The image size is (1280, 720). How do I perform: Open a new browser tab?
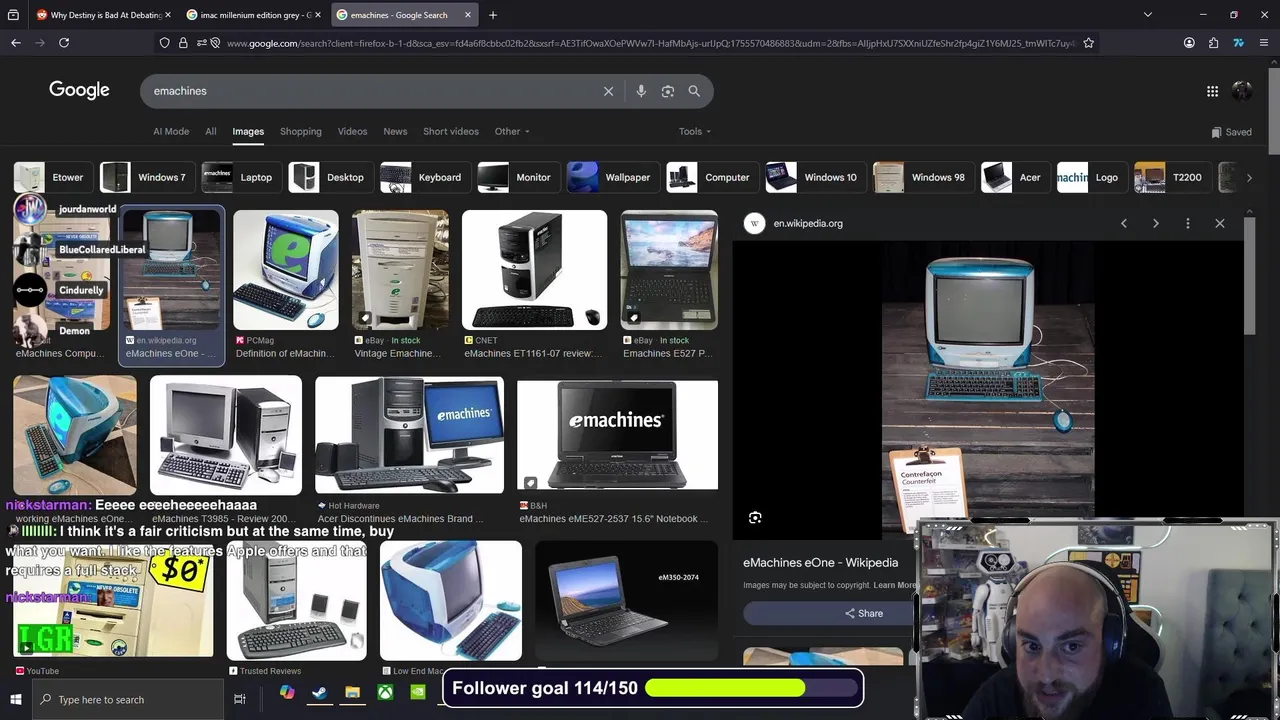pyautogui.click(x=492, y=15)
